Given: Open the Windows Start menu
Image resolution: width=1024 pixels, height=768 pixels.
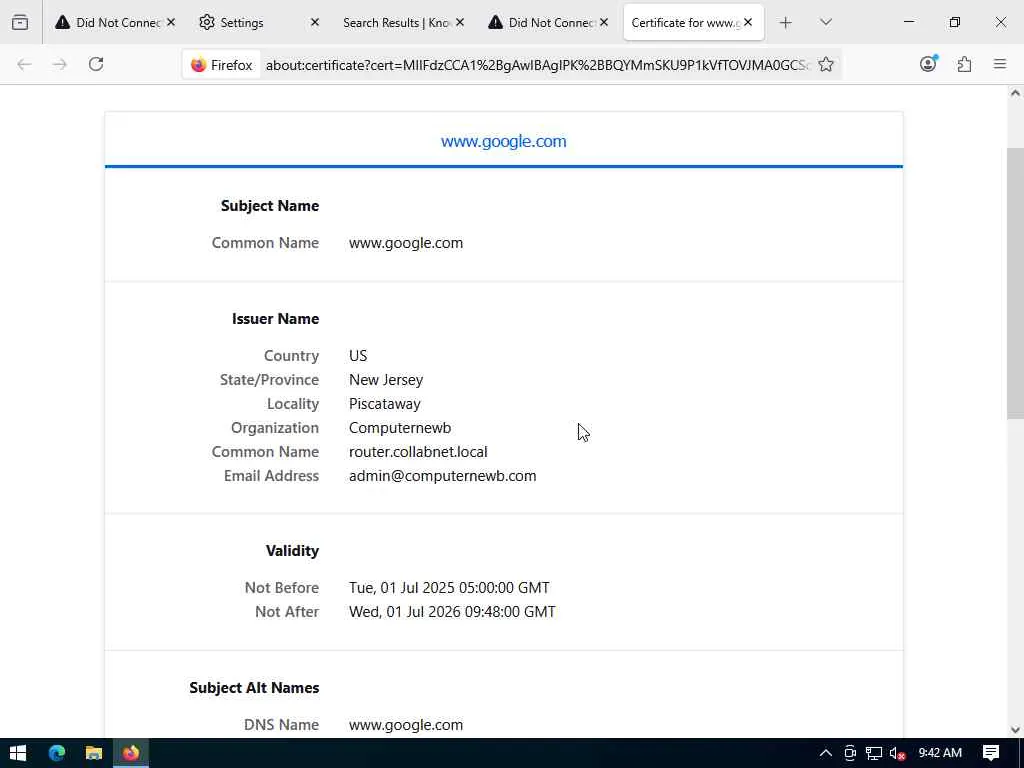Looking at the screenshot, I should click(x=18, y=753).
